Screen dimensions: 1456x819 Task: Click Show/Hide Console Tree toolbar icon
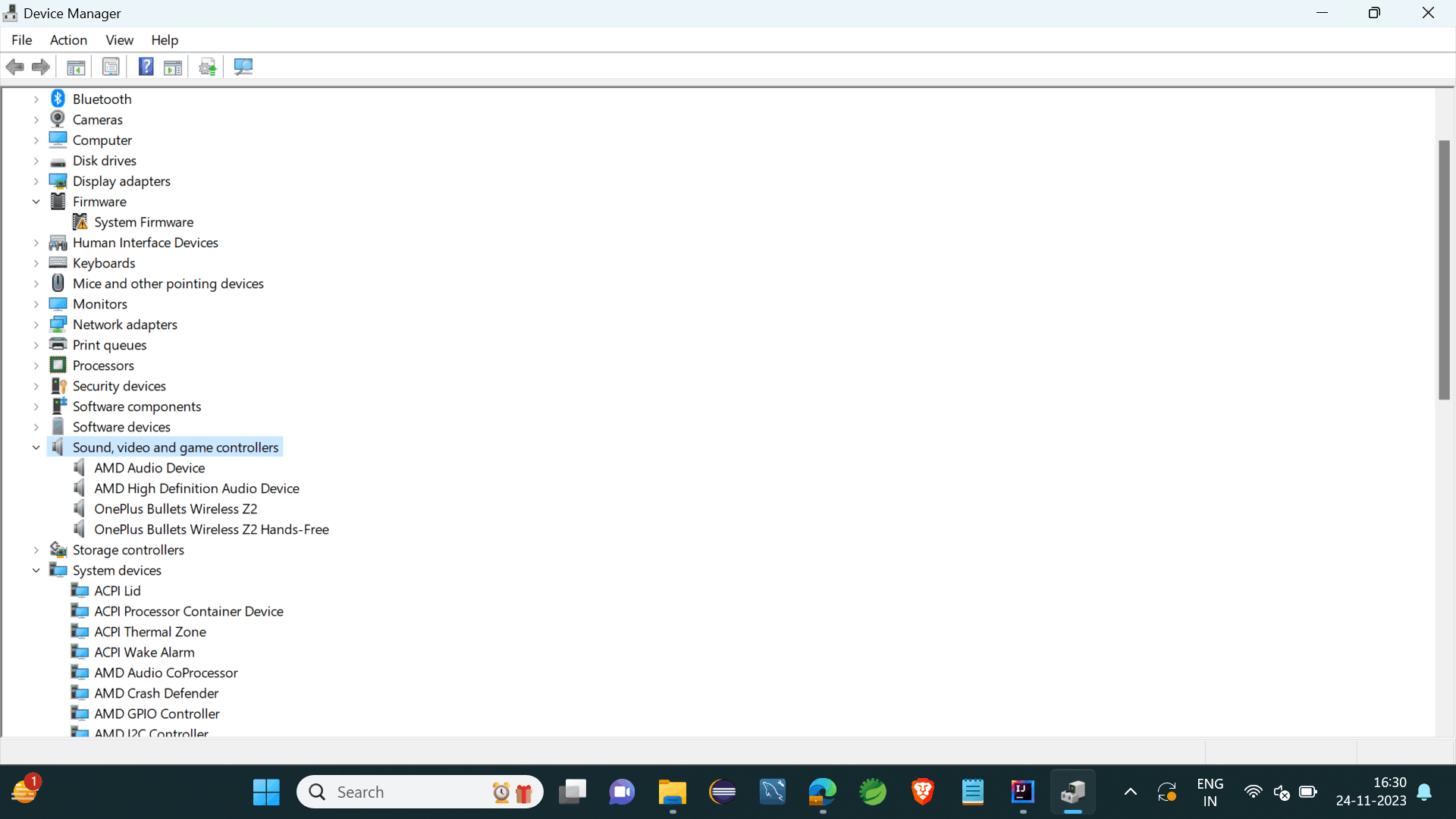(76, 67)
